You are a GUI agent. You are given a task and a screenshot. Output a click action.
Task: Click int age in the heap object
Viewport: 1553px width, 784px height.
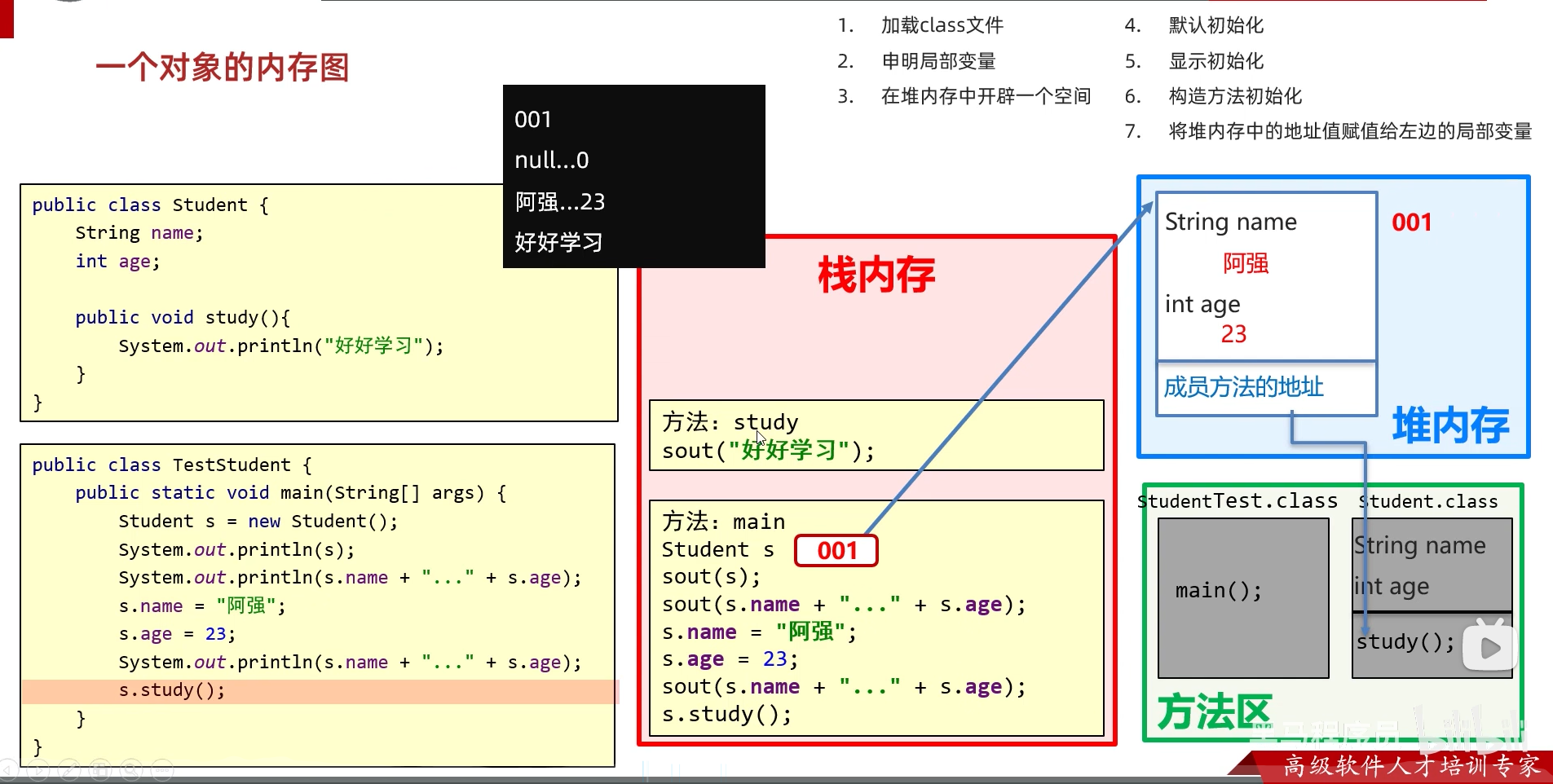pos(1202,304)
